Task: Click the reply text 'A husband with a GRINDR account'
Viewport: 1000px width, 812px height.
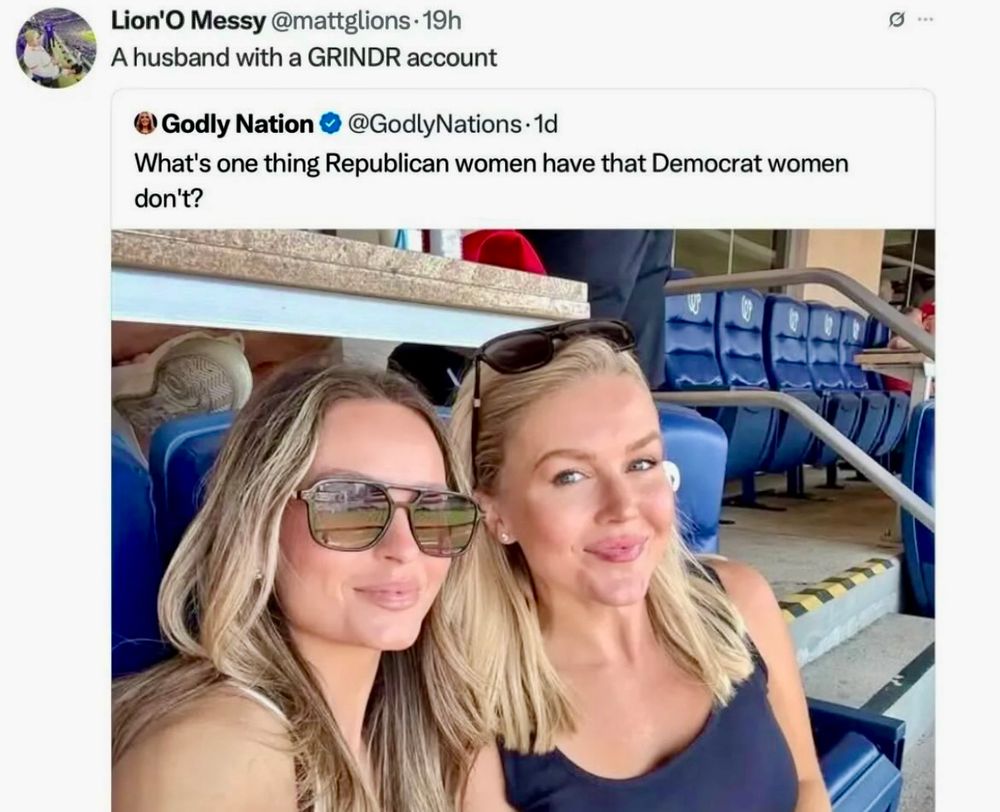Action: coord(304,58)
